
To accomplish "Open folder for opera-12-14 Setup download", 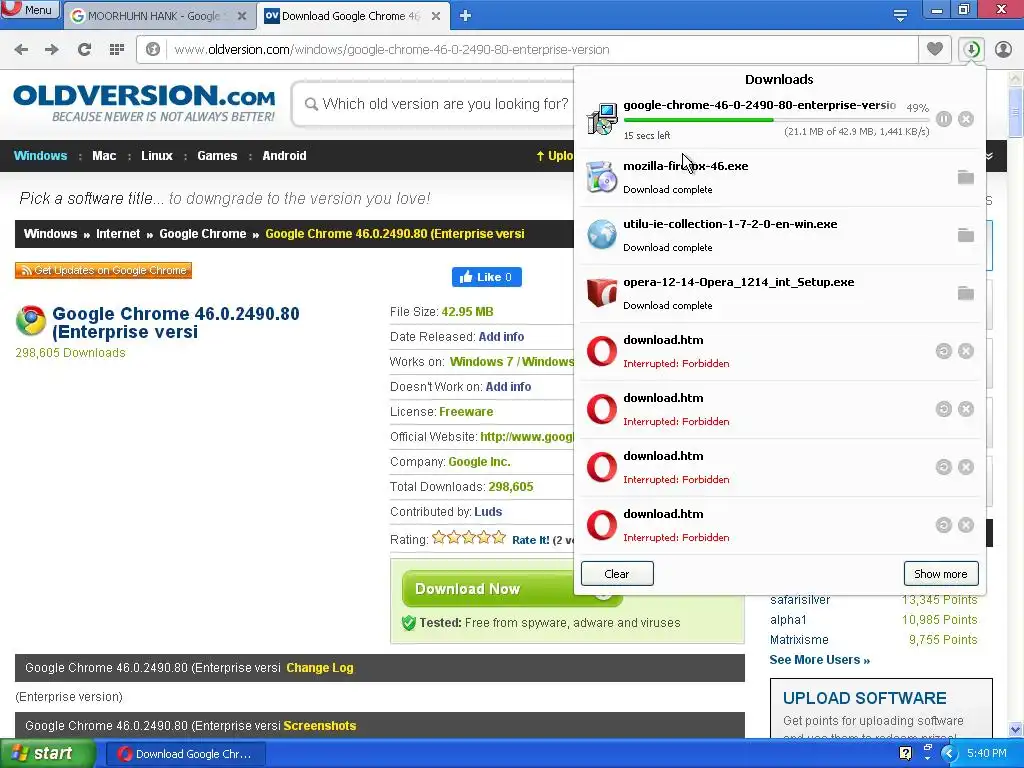I will click(966, 293).
